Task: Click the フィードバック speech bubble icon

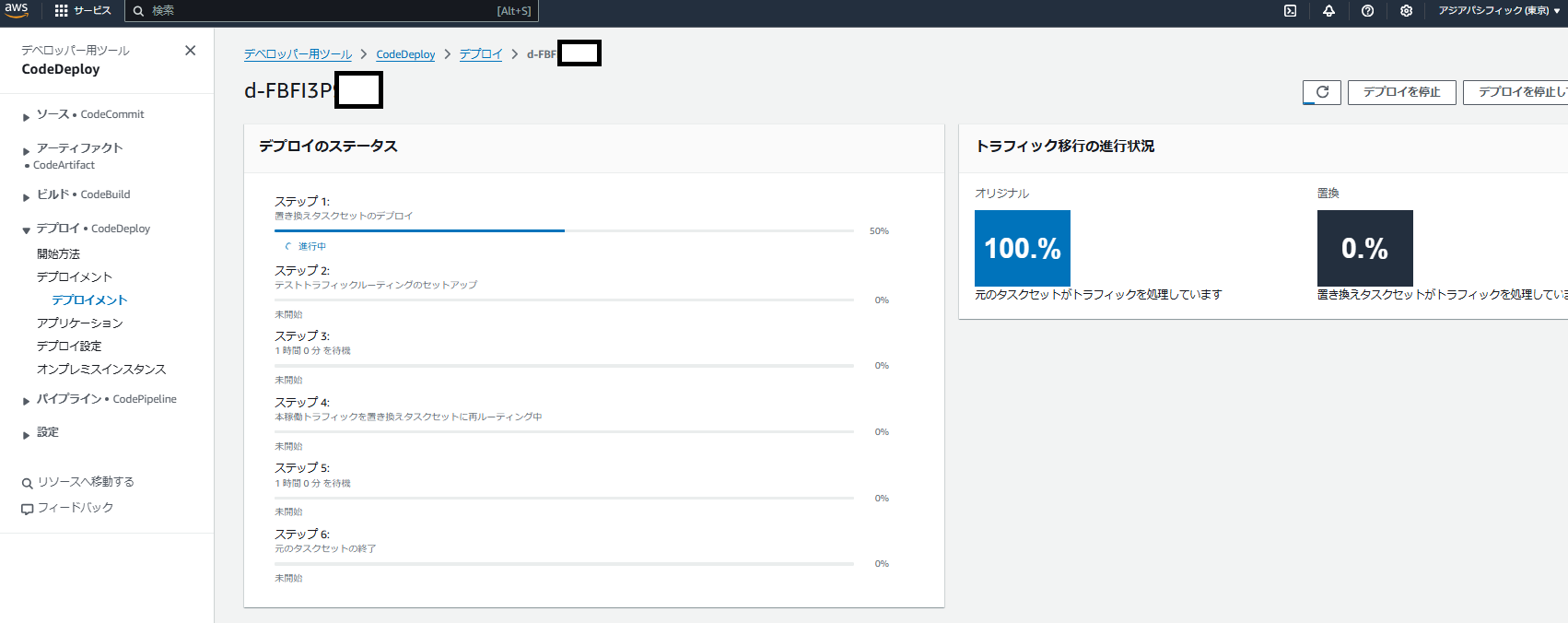Action: 28,509
